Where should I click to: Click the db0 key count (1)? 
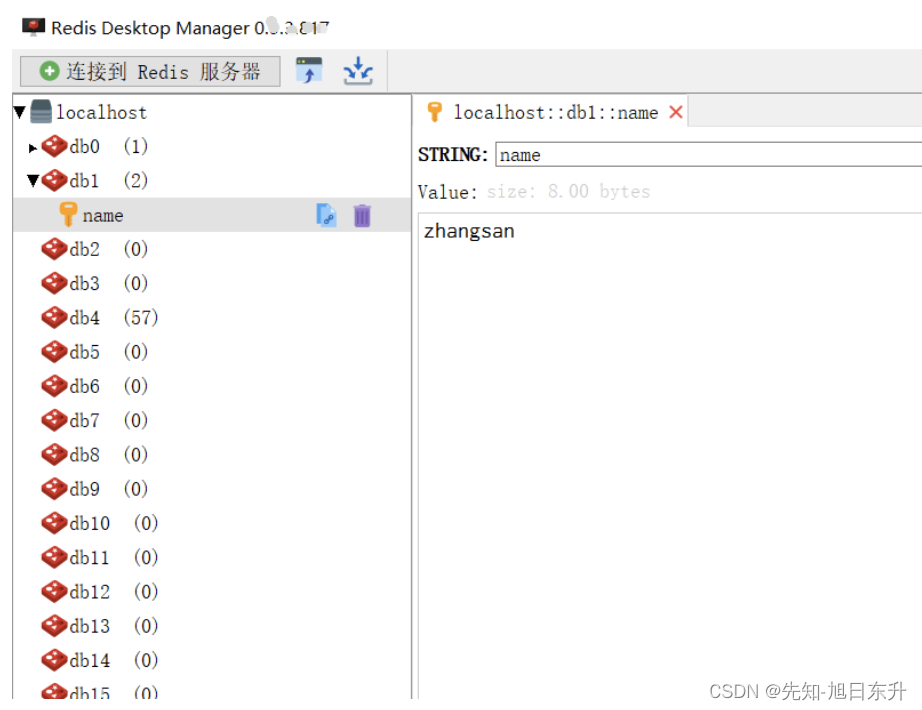click(x=136, y=146)
